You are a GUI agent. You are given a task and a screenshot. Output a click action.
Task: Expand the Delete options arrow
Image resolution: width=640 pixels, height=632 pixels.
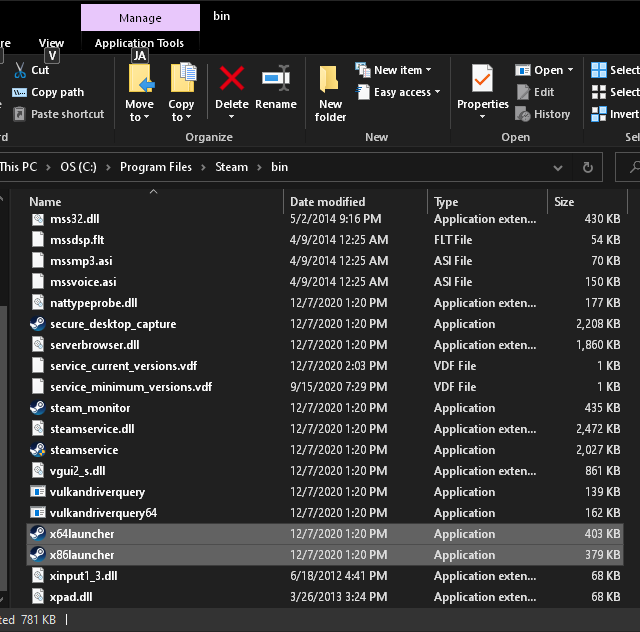[231, 117]
